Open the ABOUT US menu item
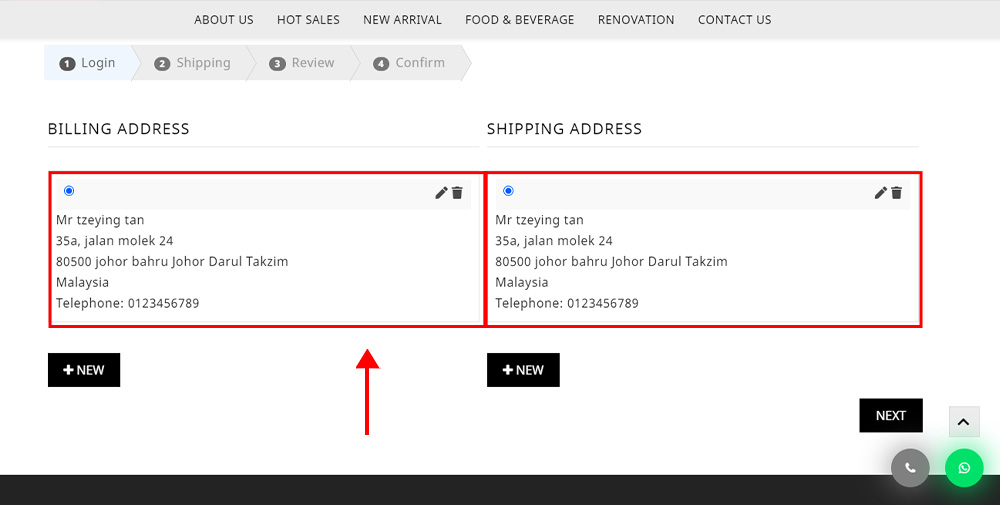This screenshot has width=1000, height=505. coord(224,20)
